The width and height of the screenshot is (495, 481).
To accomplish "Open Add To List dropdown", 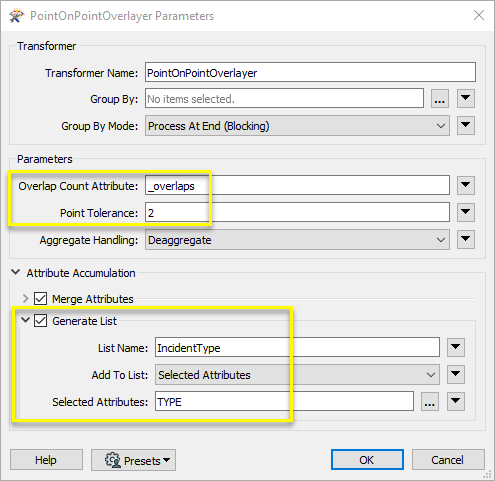I will coord(297,375).
